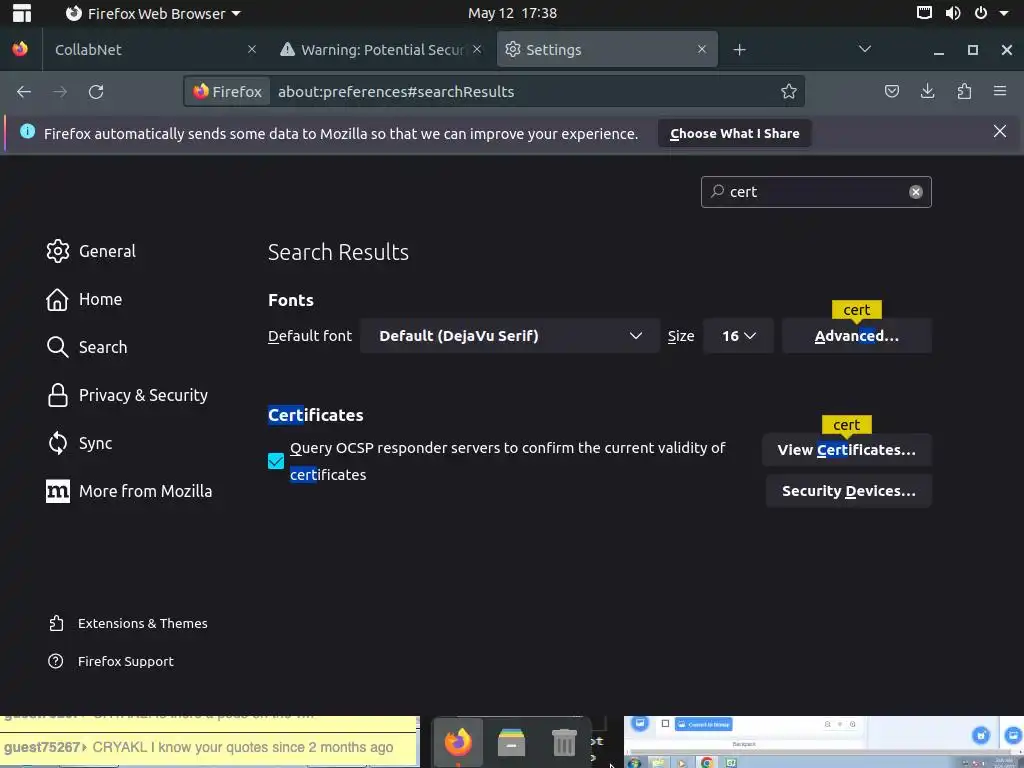Click the info icon in notification bar
This screenshot has width=1024, height=768.
coord(27,131)
